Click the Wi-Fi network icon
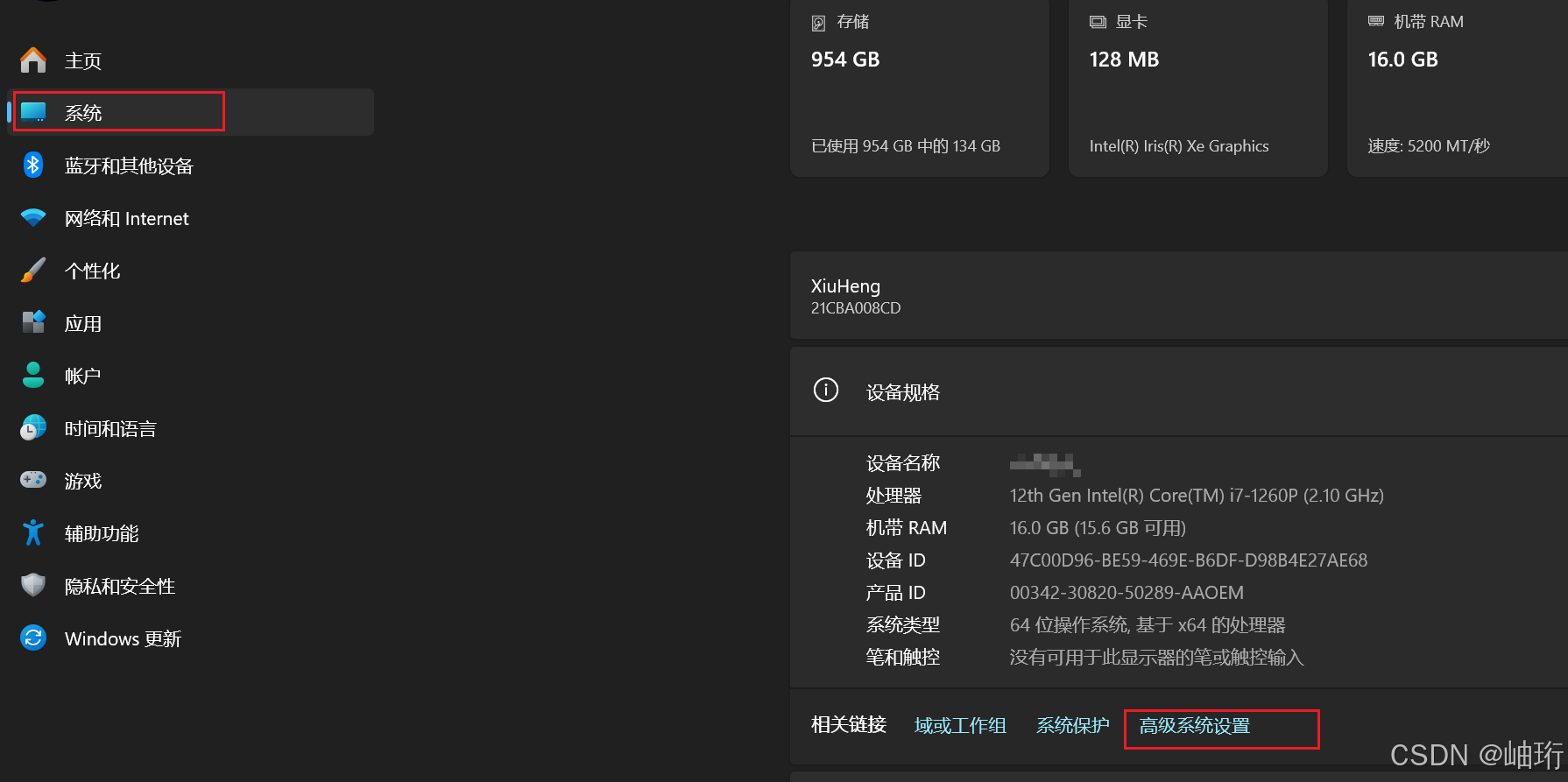 (x=33, y=217)
